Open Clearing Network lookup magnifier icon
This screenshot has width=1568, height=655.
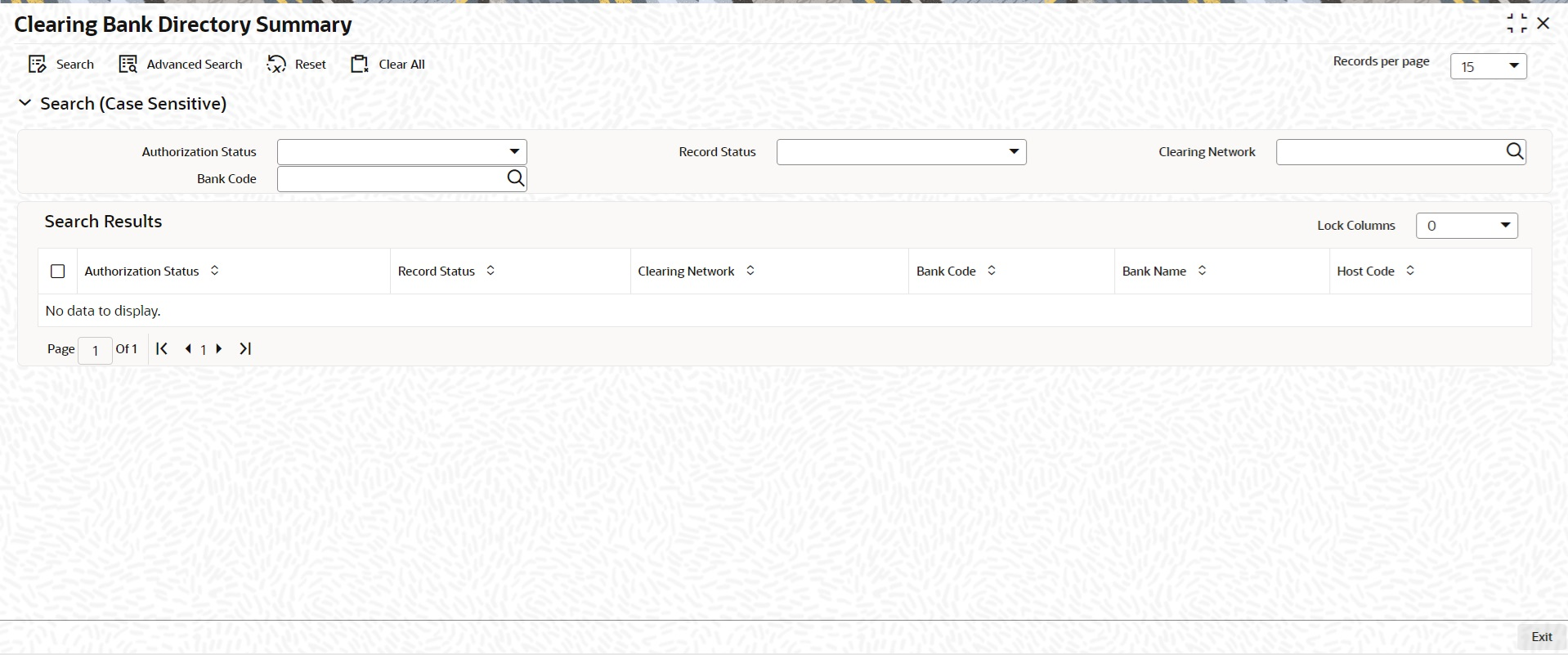pyautogui.click(x=1515, y=151)
